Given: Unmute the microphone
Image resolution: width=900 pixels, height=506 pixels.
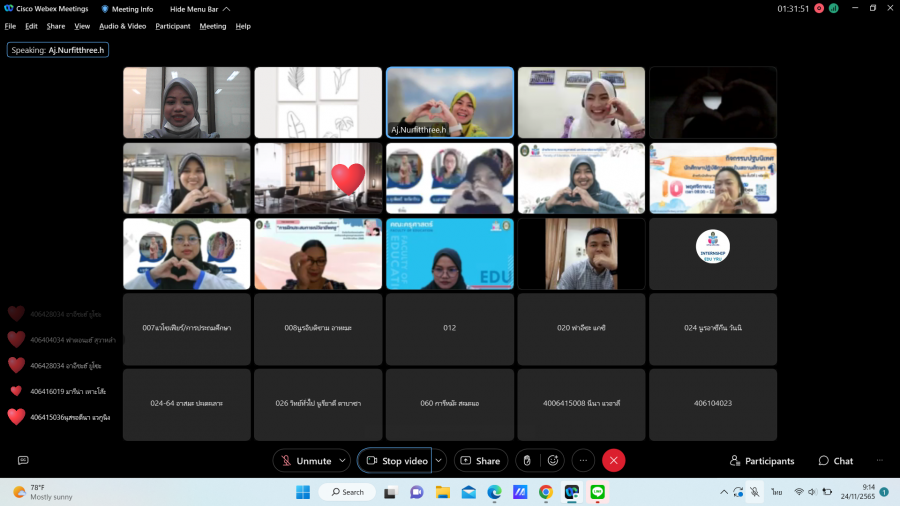Looking at the screenshot, I should [x=306, y=461].
